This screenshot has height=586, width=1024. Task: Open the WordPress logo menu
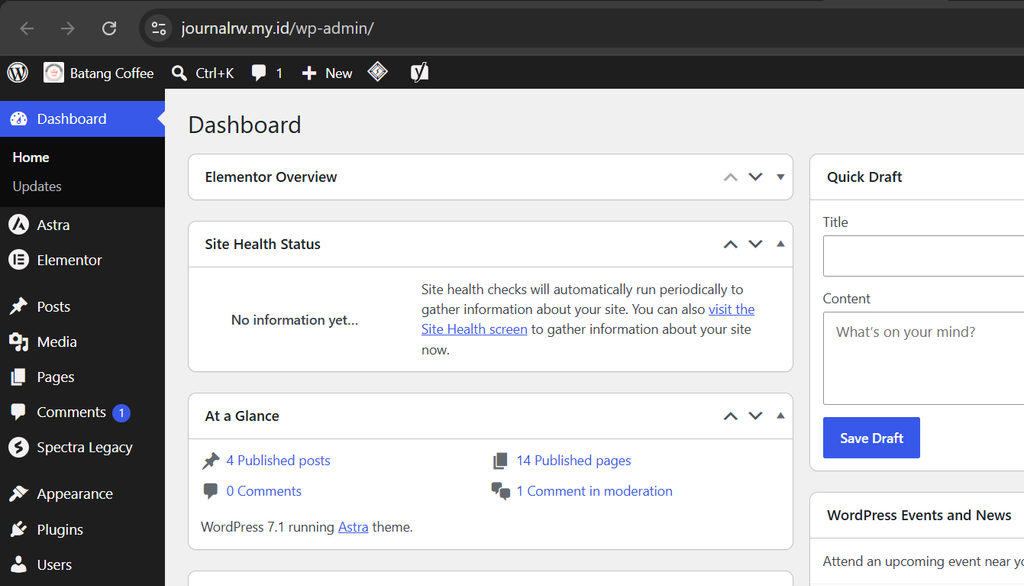click(18, 73)
